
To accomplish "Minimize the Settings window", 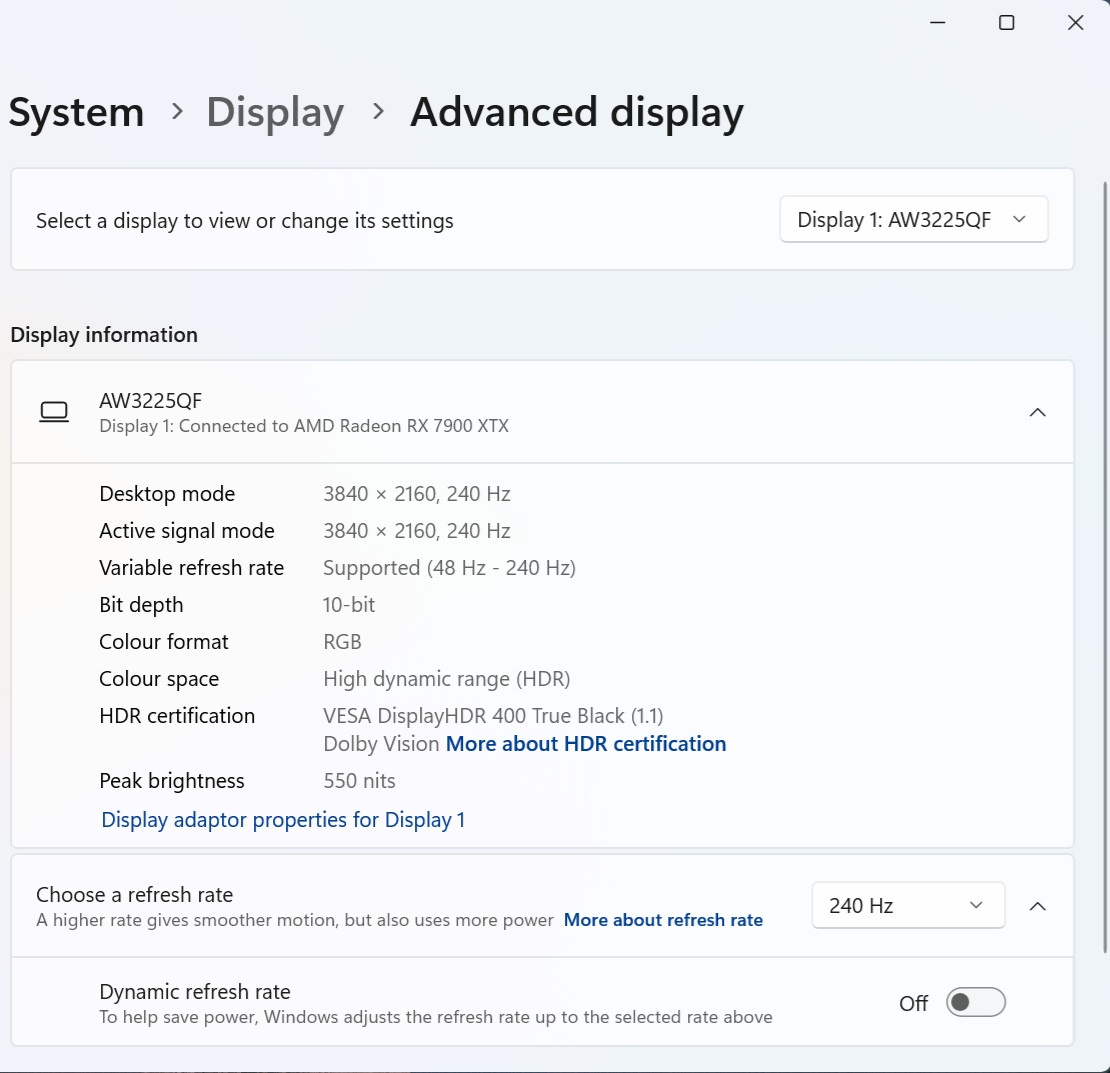I will [x=937, y=23].
